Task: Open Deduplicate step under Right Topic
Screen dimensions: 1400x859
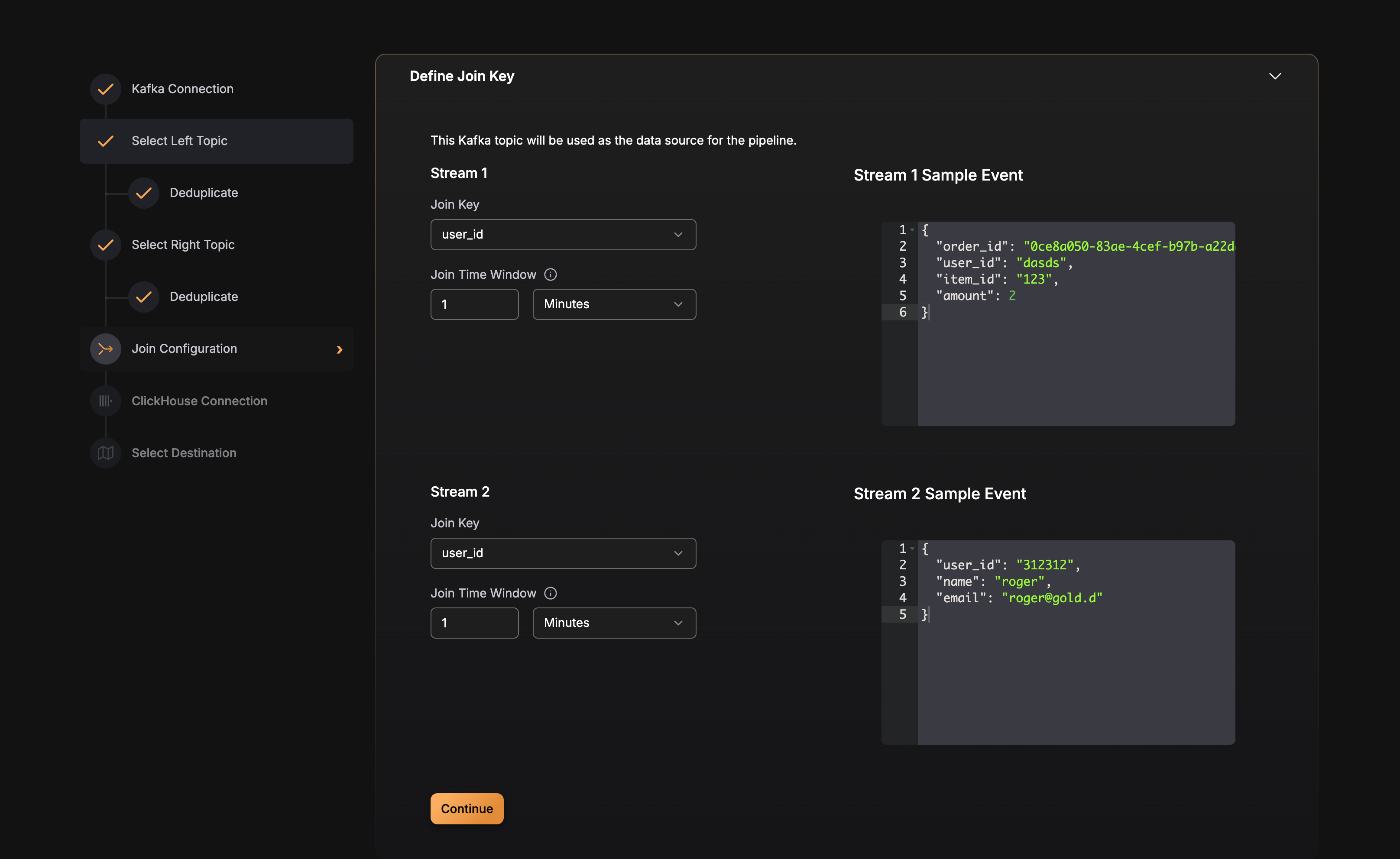Action: coord(204,297)
